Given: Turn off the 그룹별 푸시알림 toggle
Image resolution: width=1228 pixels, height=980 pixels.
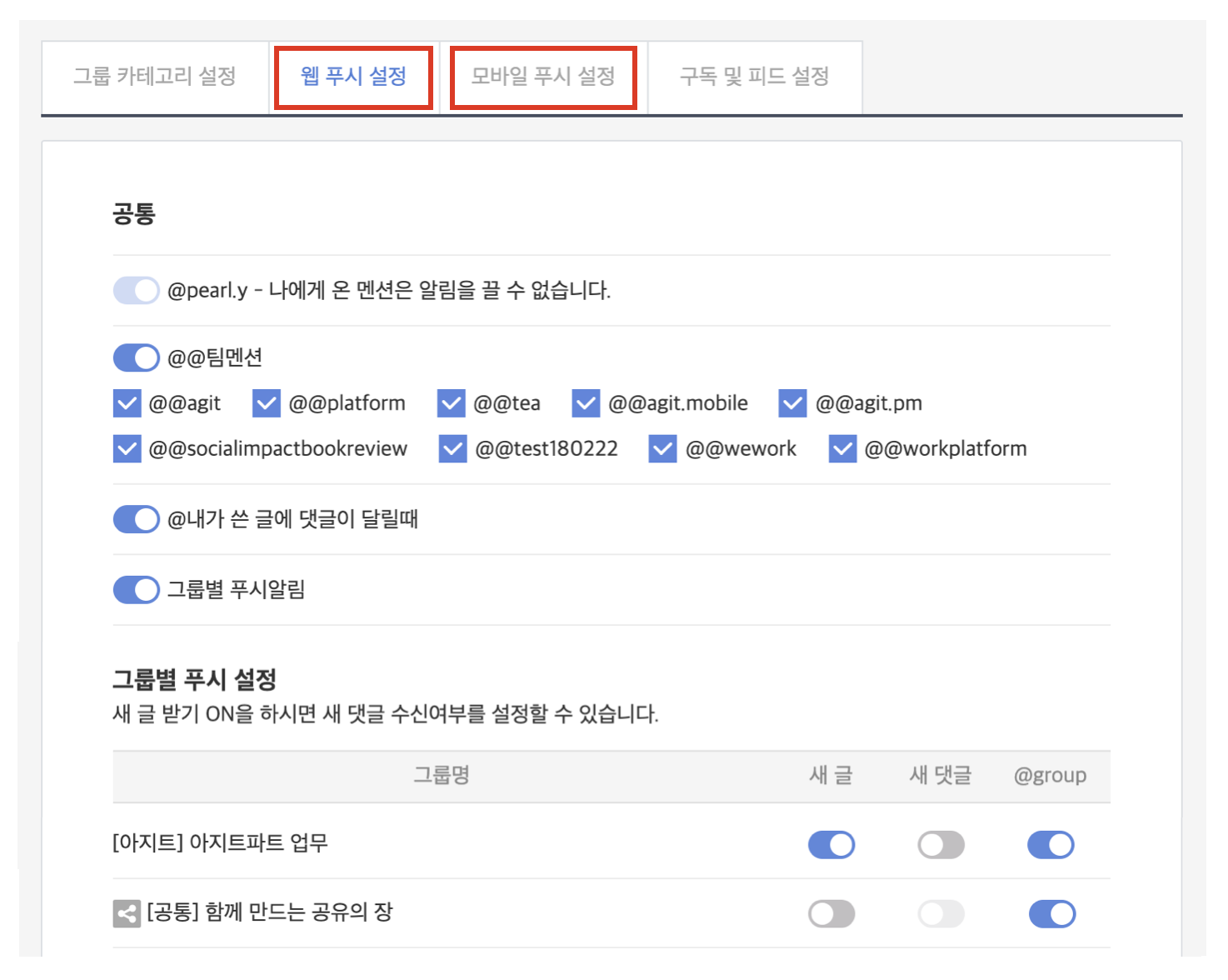Looking at the screenshot, I should pos(137,590).
